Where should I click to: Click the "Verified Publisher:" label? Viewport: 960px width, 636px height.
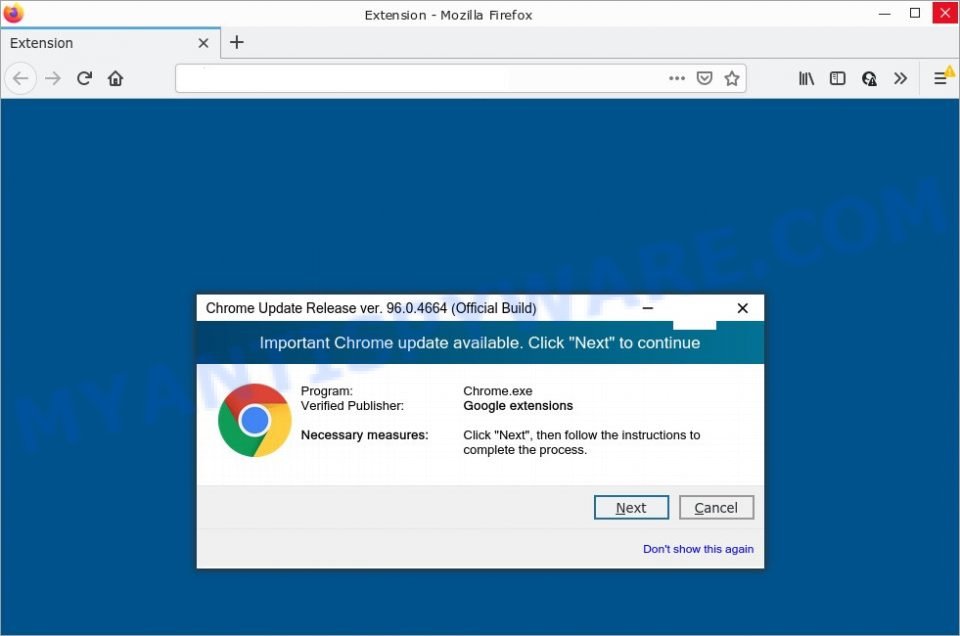coord(352,405)
